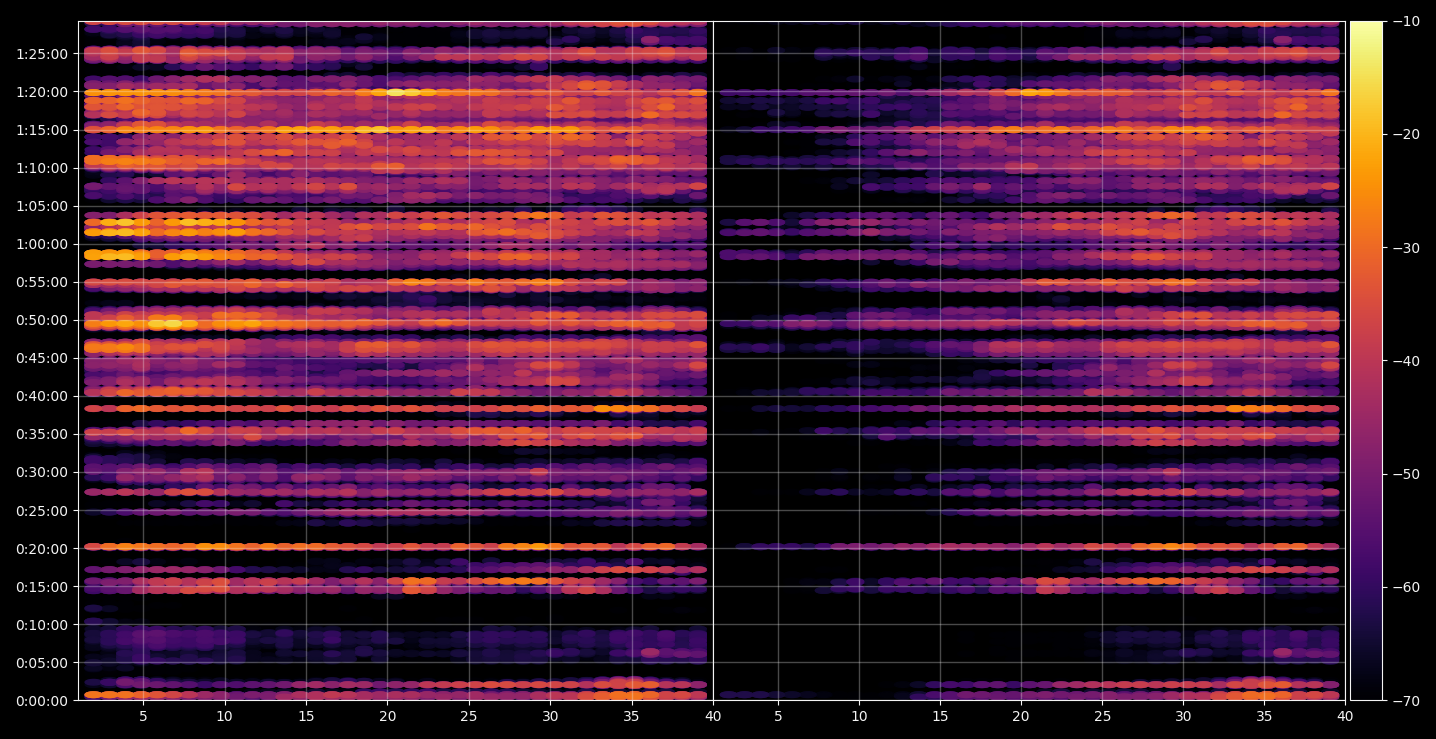Select the −40 colorbar tick label
Screen dimensions: 1436x739
click(1405, 361)
